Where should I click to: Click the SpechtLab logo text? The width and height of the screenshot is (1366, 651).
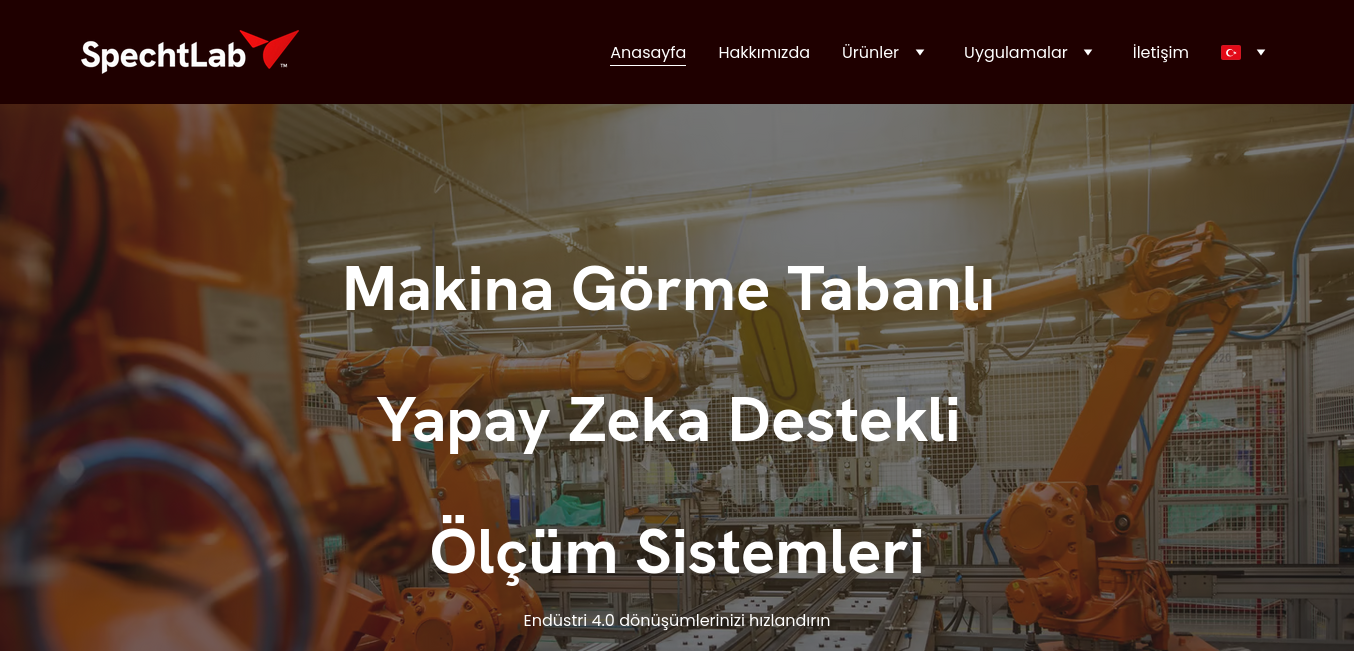click(163, 55)
